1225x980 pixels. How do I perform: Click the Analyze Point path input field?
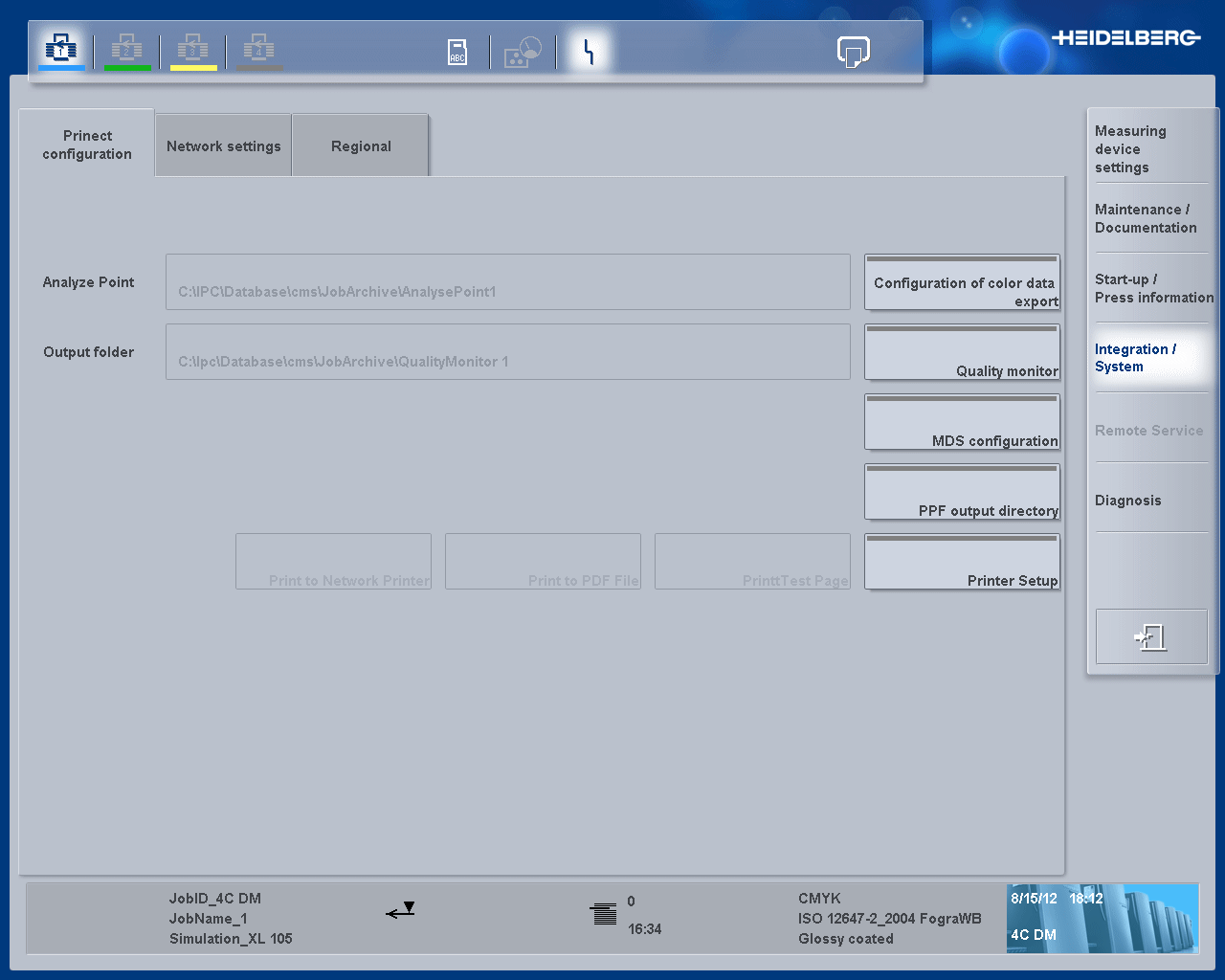tap(507, 281)
